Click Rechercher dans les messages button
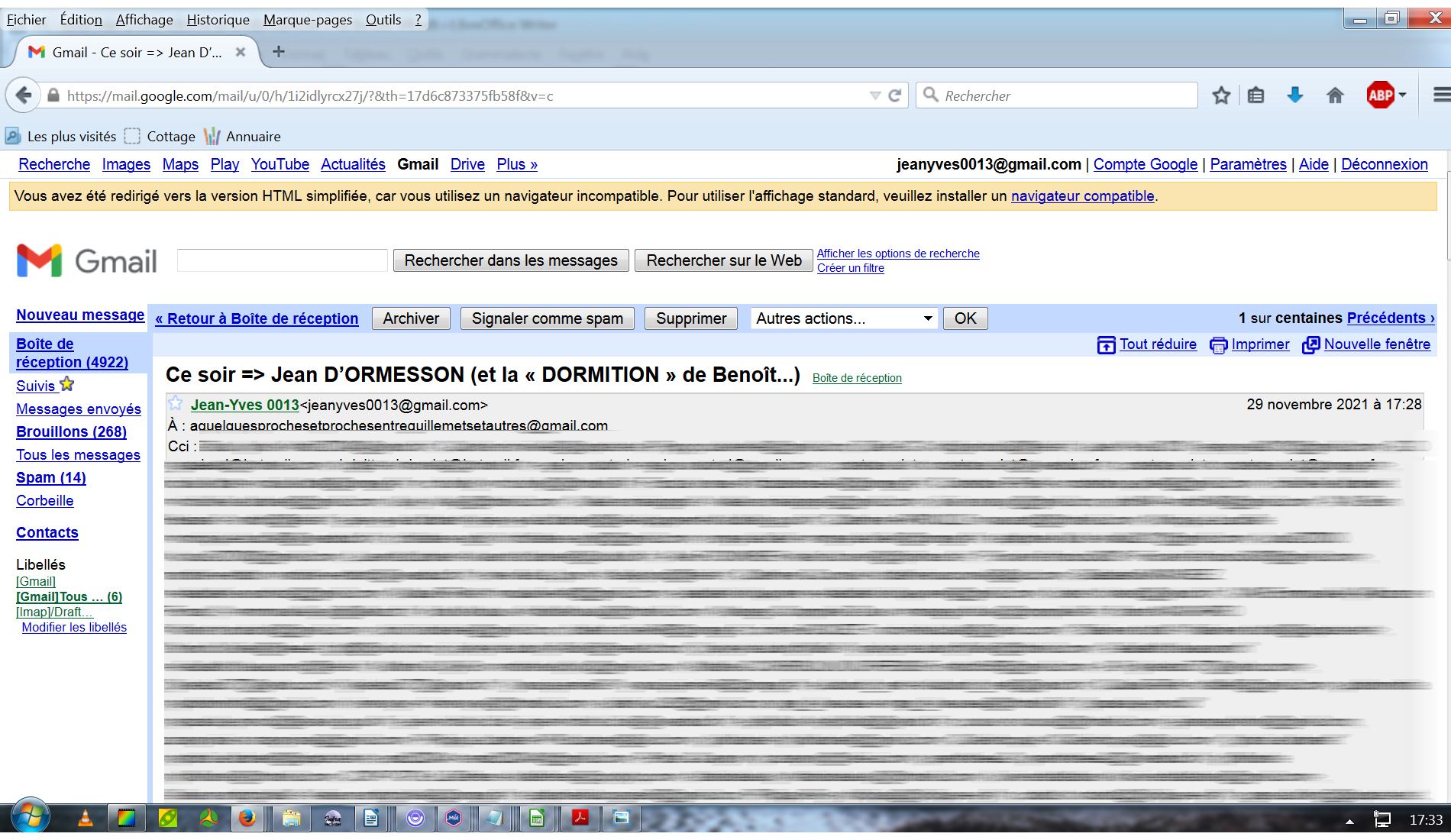 [x=511, y=260]
